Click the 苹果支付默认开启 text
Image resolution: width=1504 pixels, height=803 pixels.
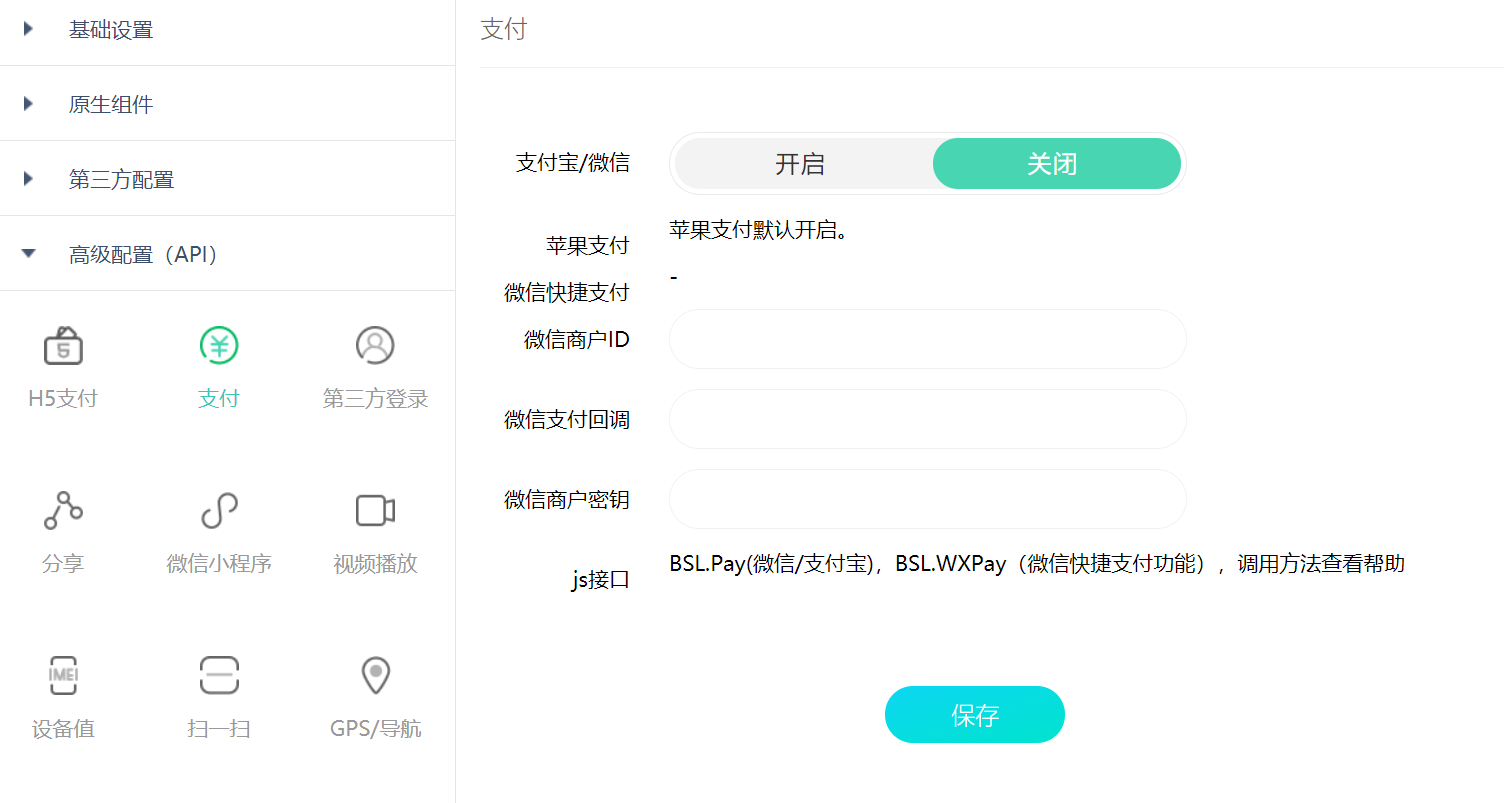point(759,230)
